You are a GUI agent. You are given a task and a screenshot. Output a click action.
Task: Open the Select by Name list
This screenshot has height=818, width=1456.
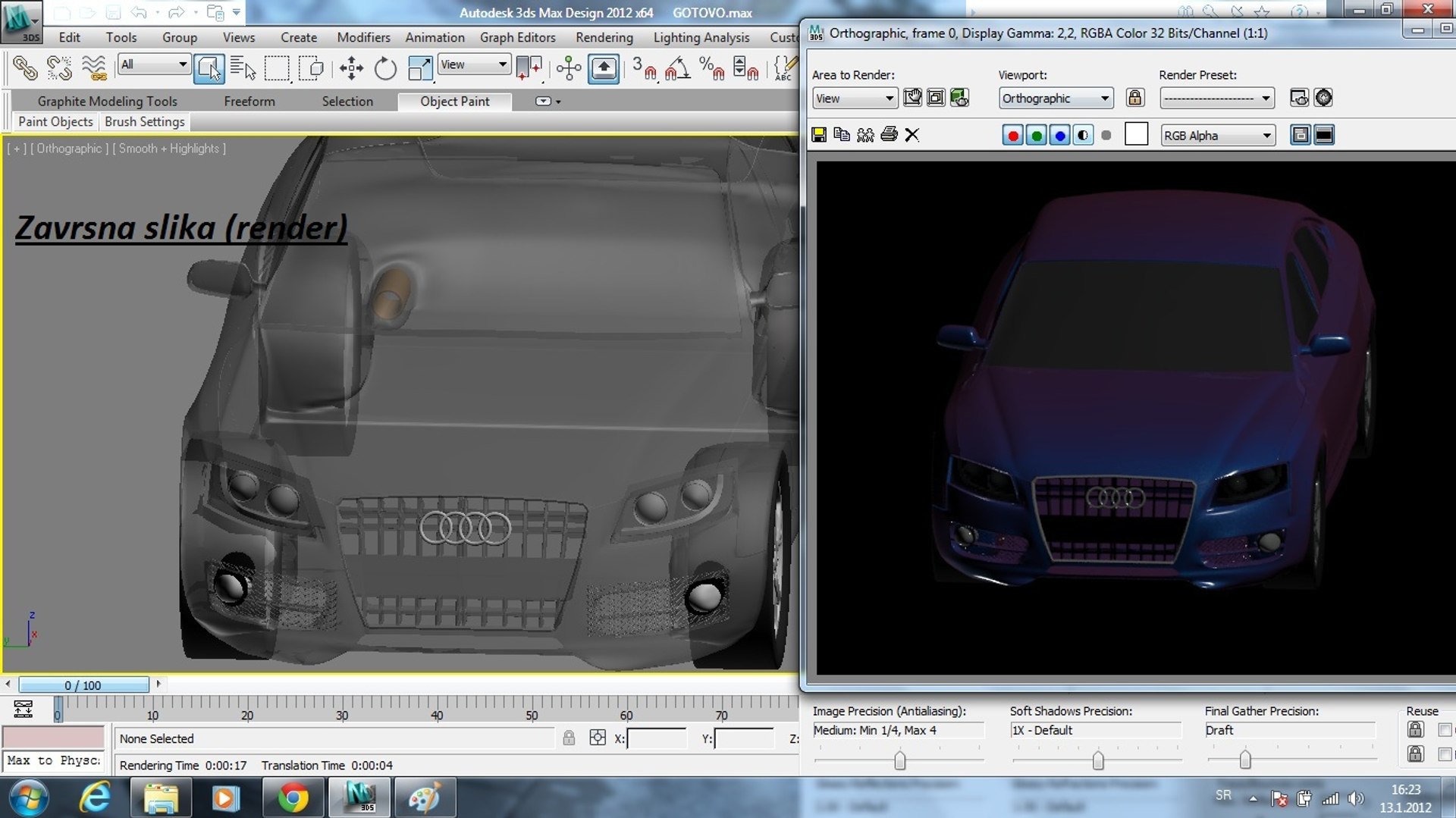(243, 68)
